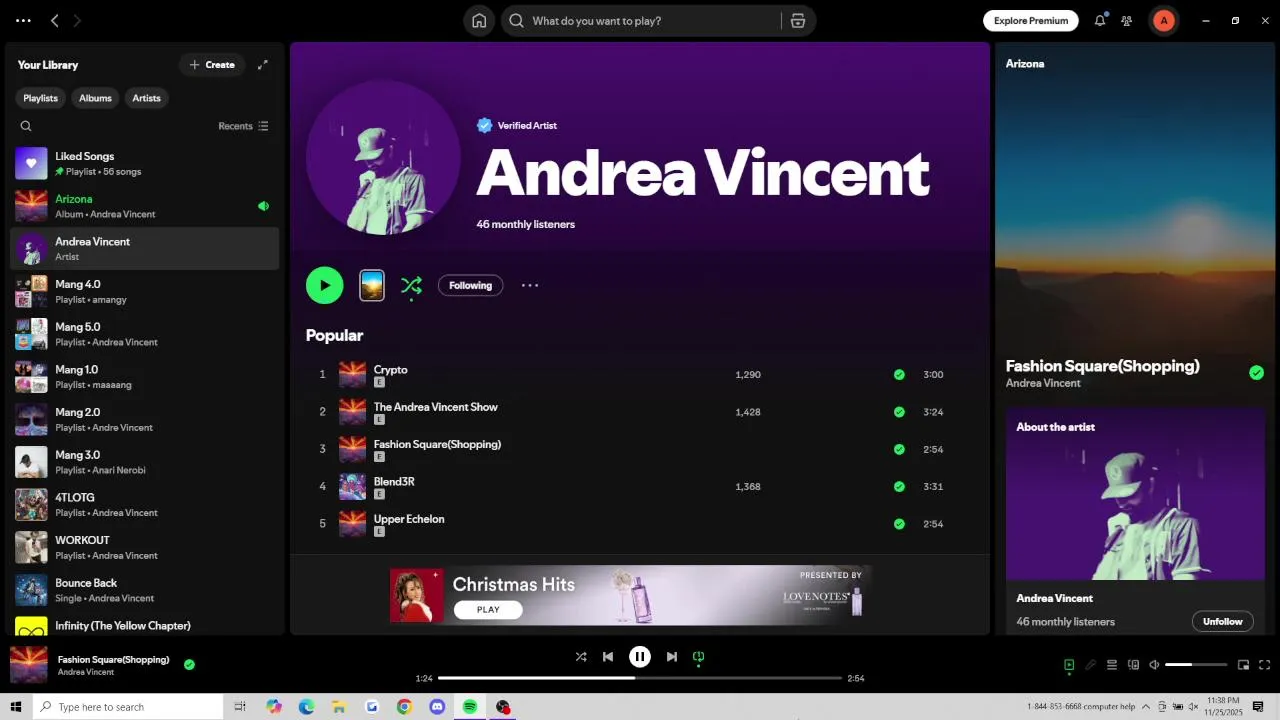
Task: Go back with the left arrow
Action: (55, 20)
